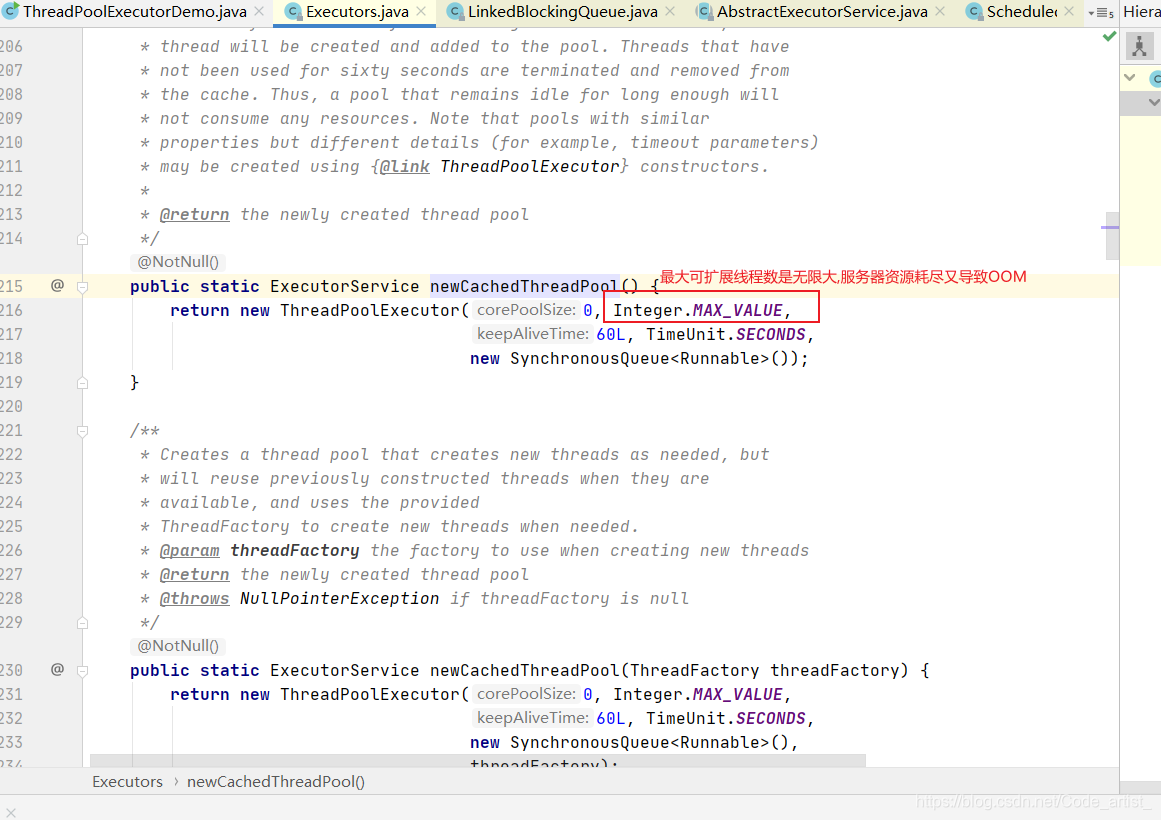The height and width of the screenshot is (820, 1161).
Task: Click the green inspection checkmark indicator
Action: pos(1109,36)
